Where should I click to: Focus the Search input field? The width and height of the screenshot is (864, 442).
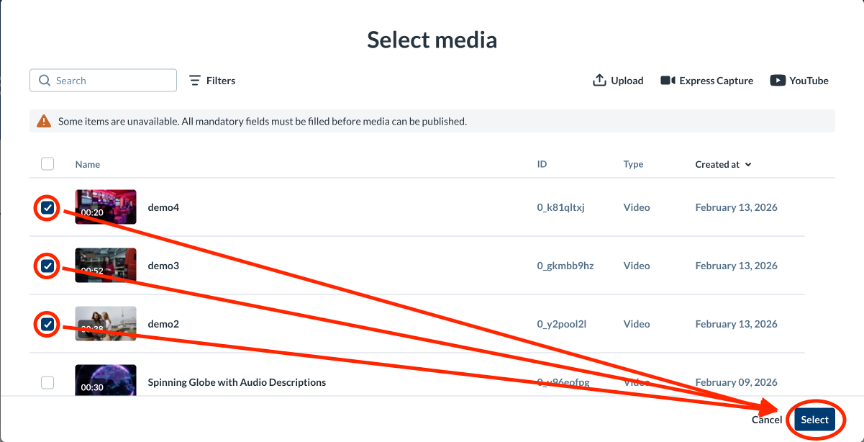point(103,80)
